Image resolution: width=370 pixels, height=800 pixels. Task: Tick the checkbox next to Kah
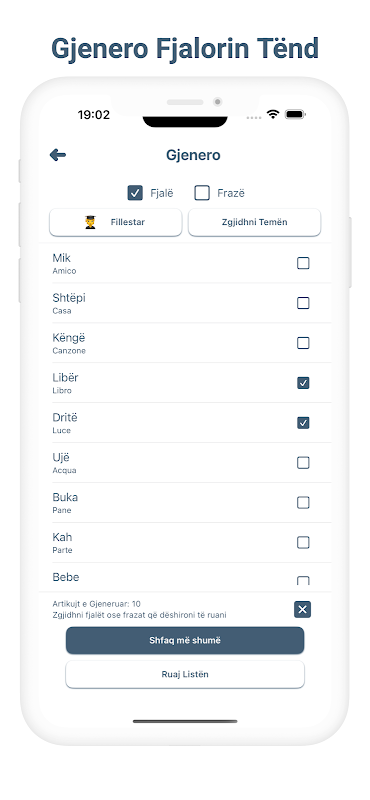[303, 542]
